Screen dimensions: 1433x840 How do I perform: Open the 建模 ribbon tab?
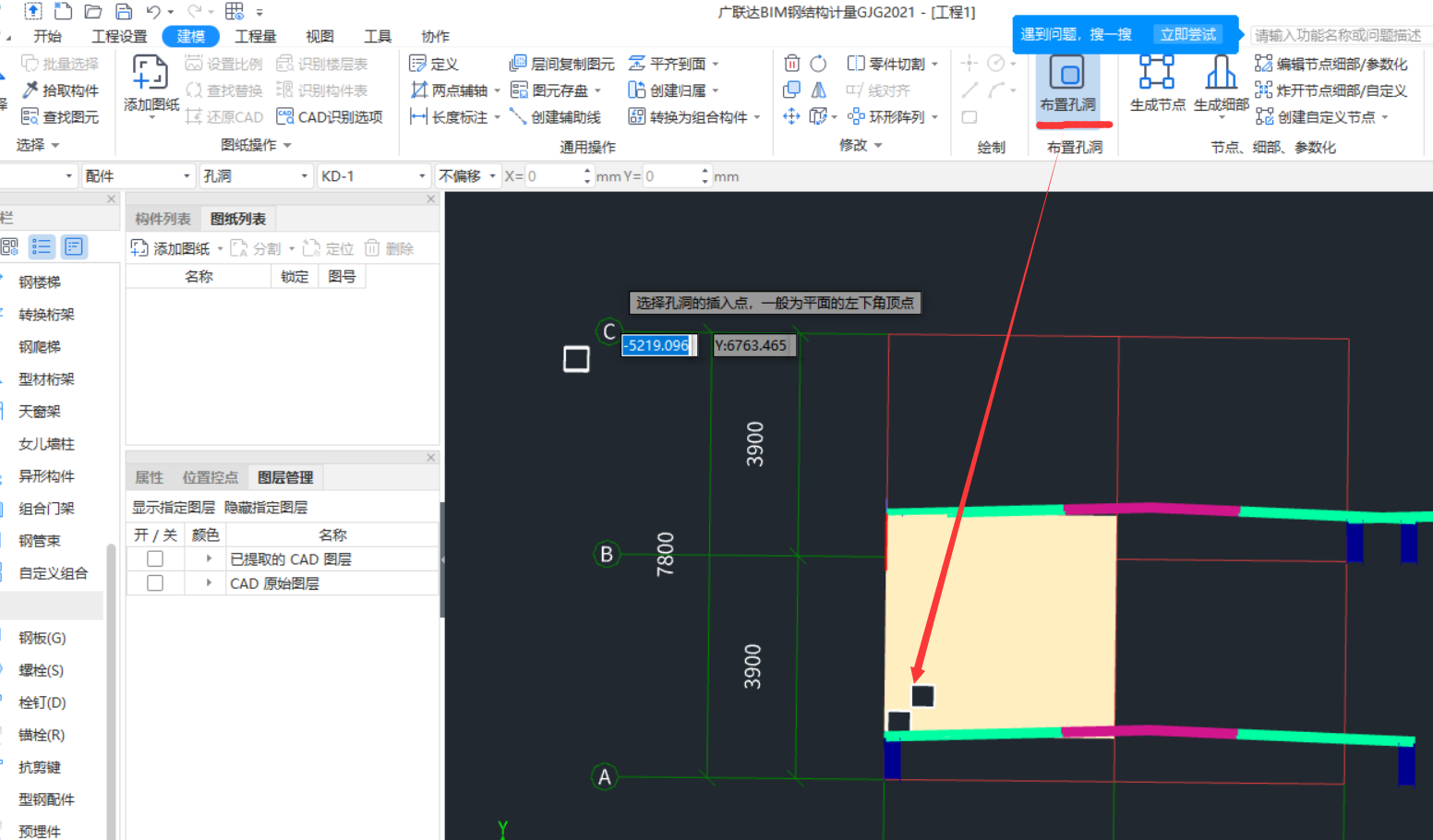191,36
